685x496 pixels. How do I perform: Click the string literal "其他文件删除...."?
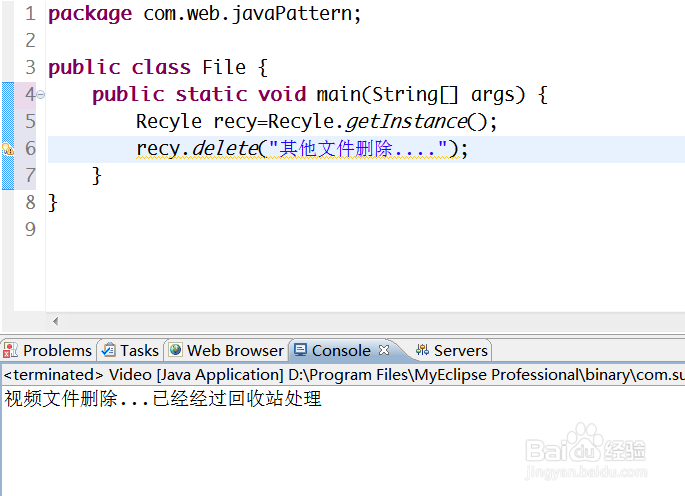(x=358, y=149)
